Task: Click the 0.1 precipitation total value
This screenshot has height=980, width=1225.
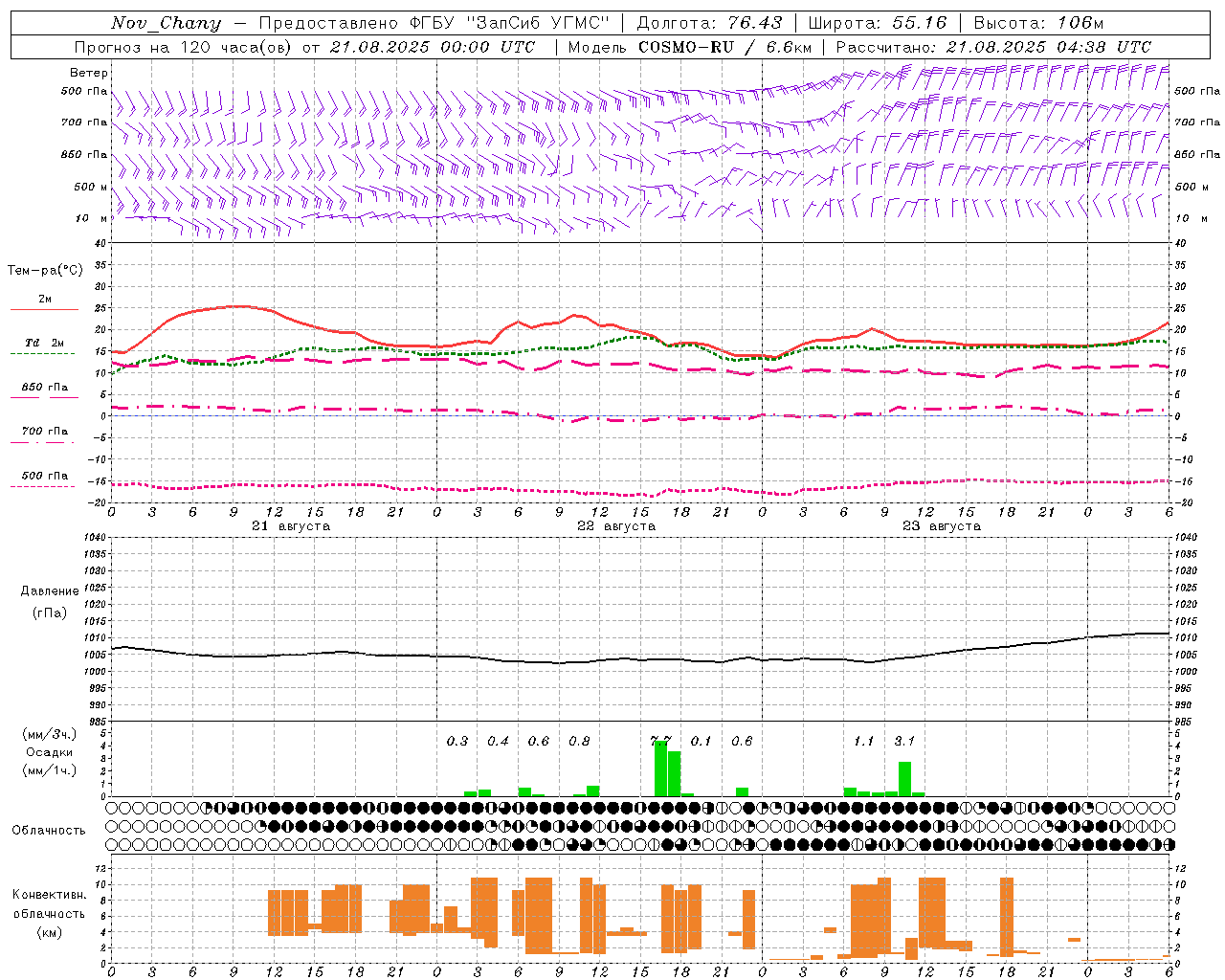Action: 702,742
